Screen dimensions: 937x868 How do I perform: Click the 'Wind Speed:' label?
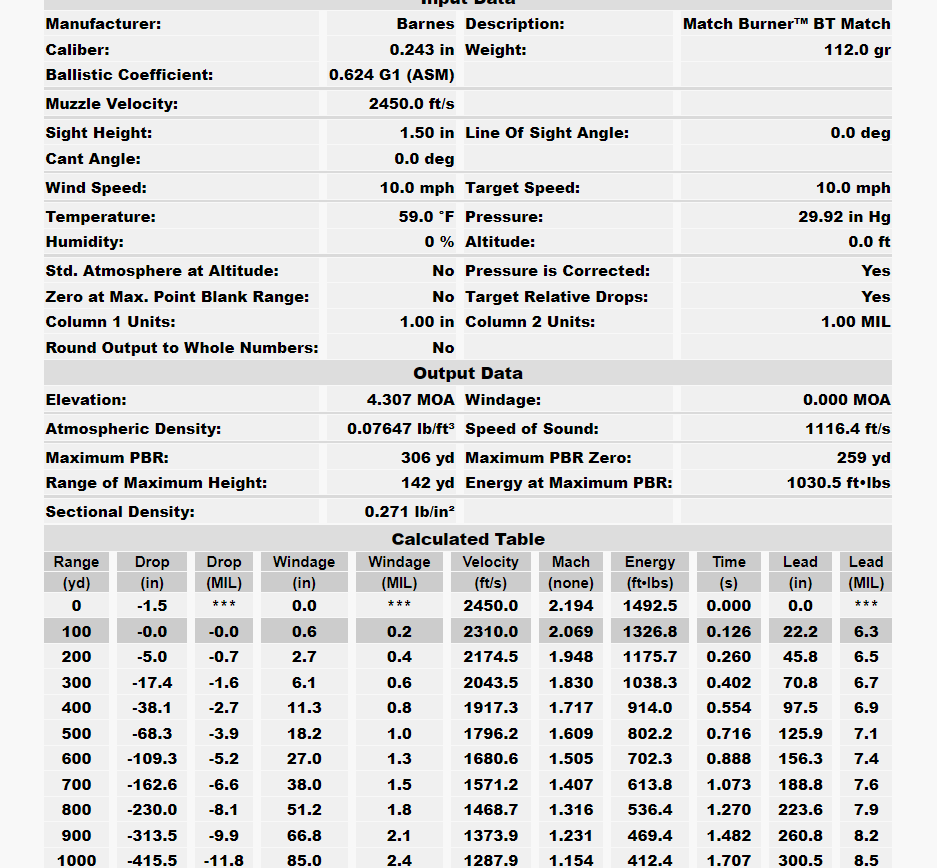[96, 188]
